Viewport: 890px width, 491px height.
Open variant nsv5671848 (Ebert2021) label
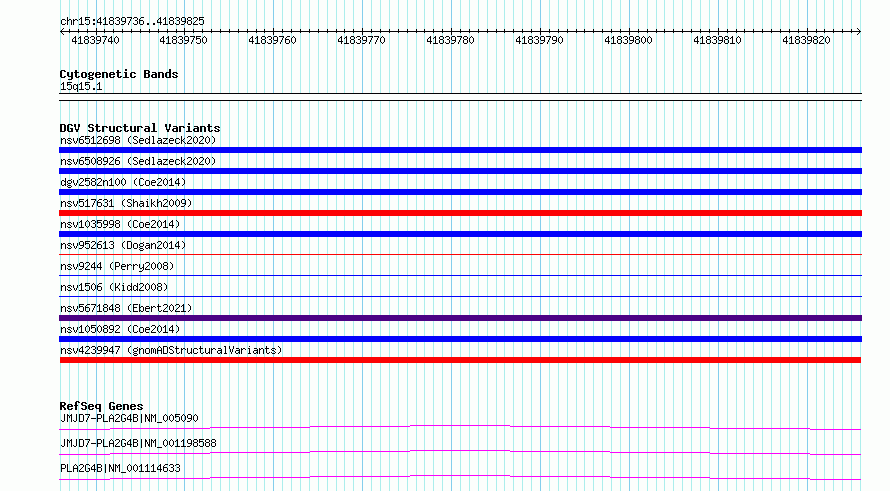(126, 308)
